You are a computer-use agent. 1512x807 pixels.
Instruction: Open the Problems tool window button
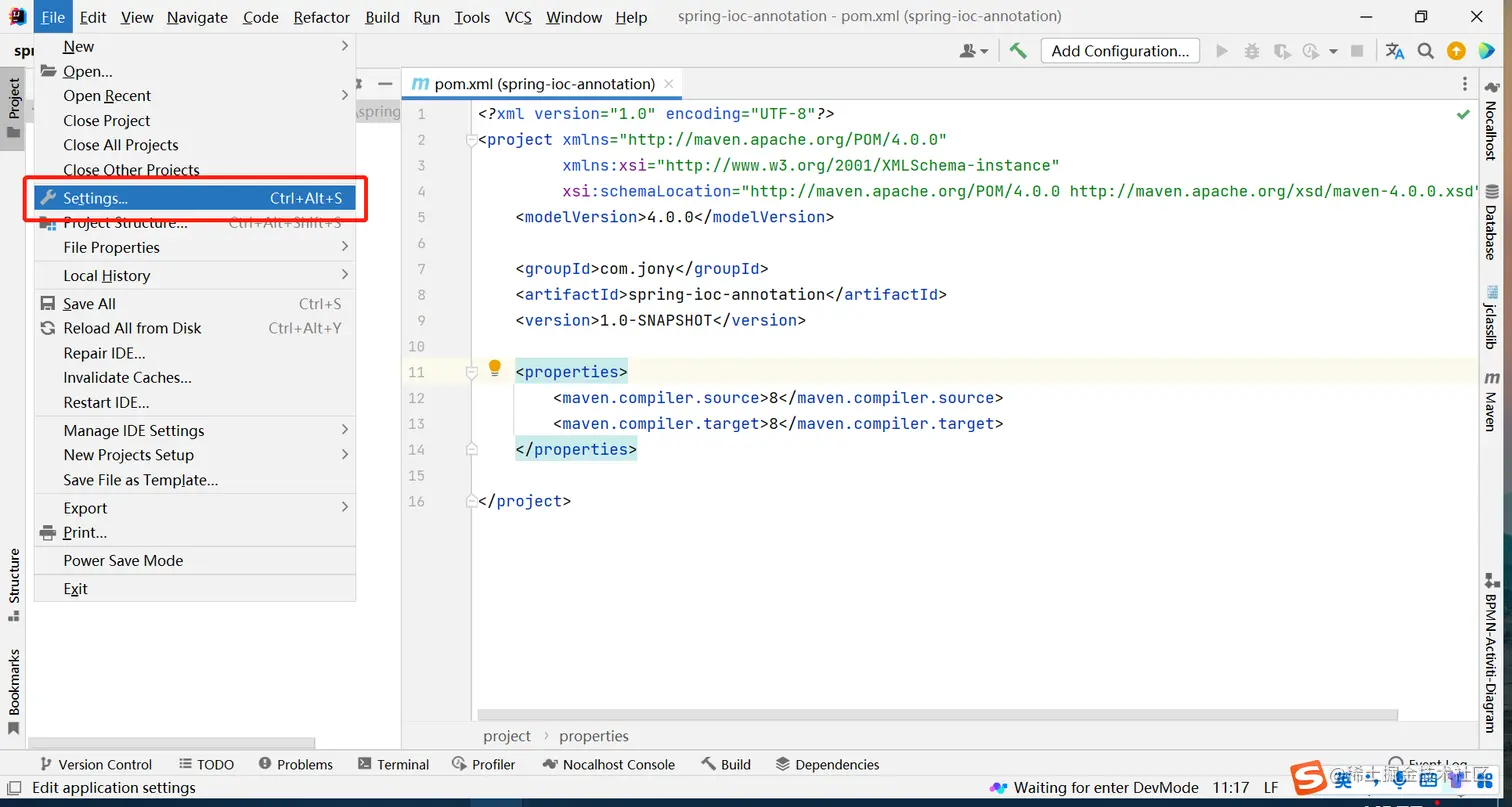click(295, 765)
